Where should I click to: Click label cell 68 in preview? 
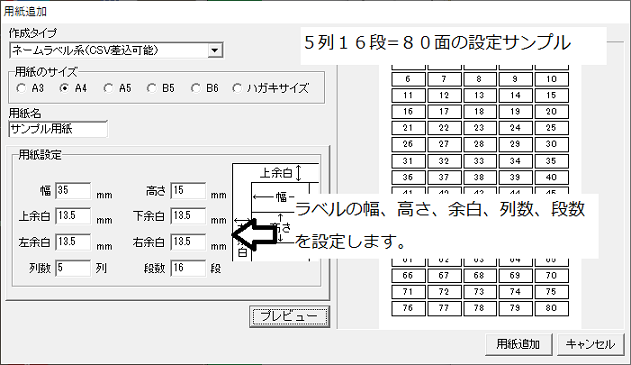[479, 276]
